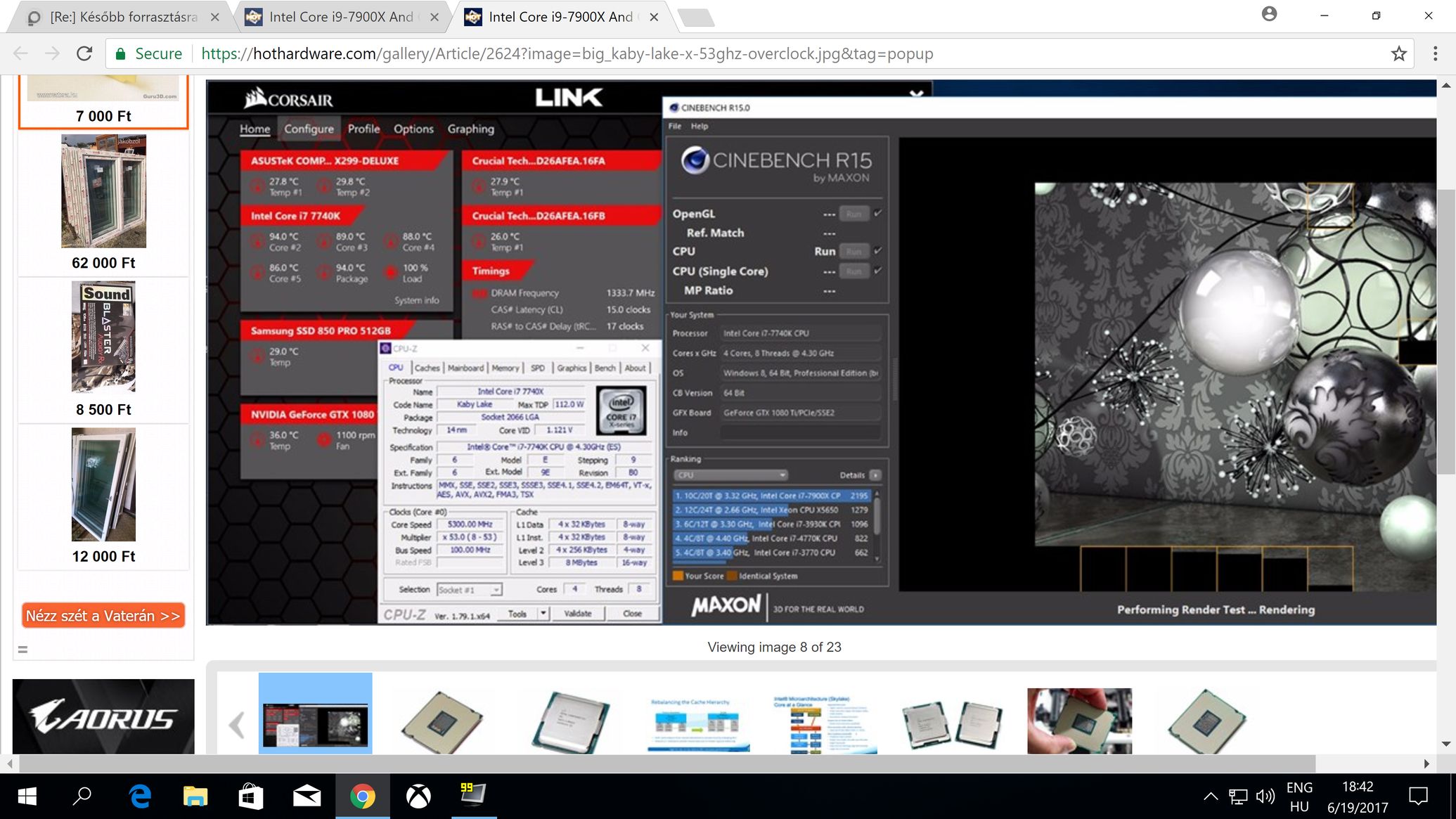The height and width of the screenshot is (819, 1456).
Task: Open the microarchitecture diagram thumbnail
Action: pos(824,724)
